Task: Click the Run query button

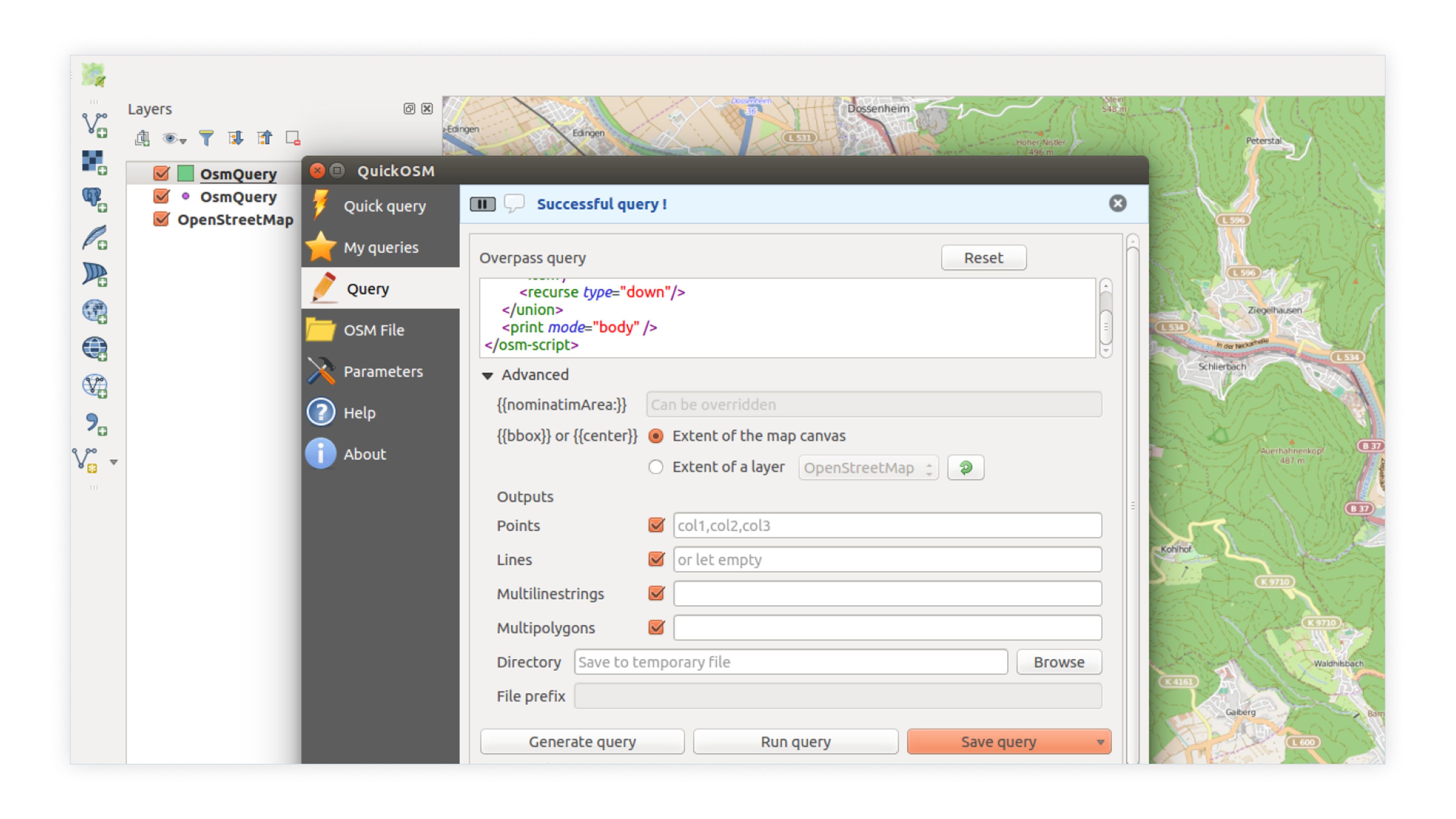Action: pos(795,741)
